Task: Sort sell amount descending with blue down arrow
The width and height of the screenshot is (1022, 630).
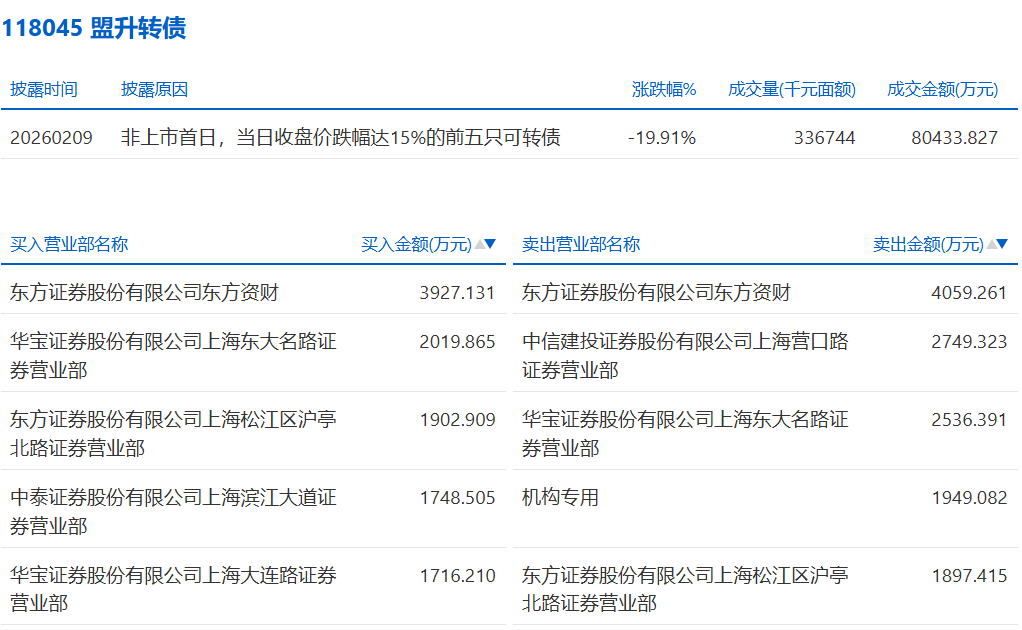Action: point(1002,244)
